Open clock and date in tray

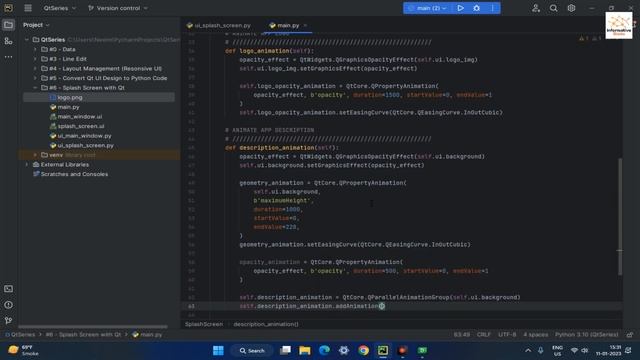coord(608,350)
